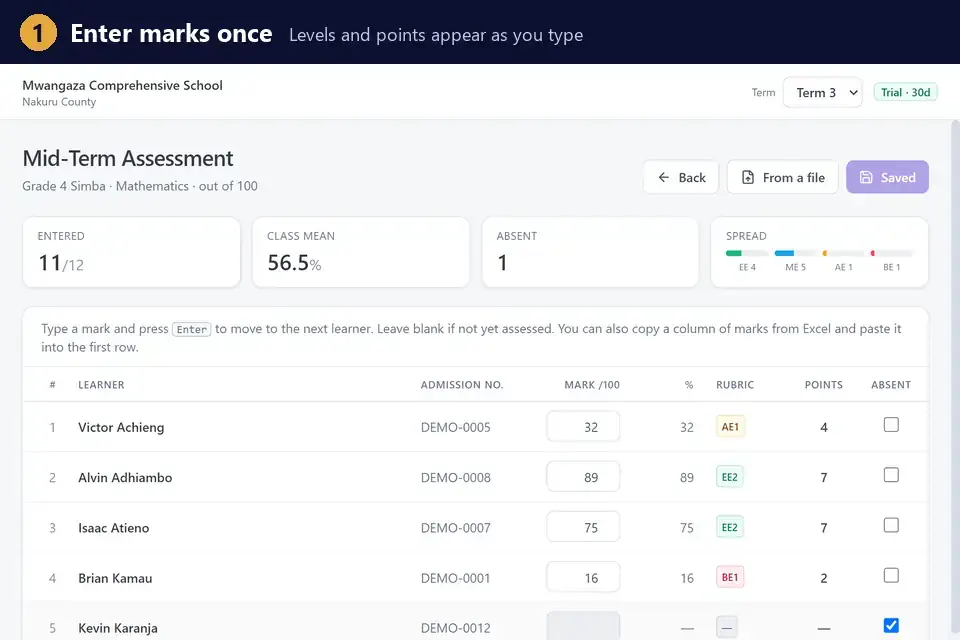The image size is (960, 640).
Task: Click admission number DEMO-0005
Action: (456, 427)
